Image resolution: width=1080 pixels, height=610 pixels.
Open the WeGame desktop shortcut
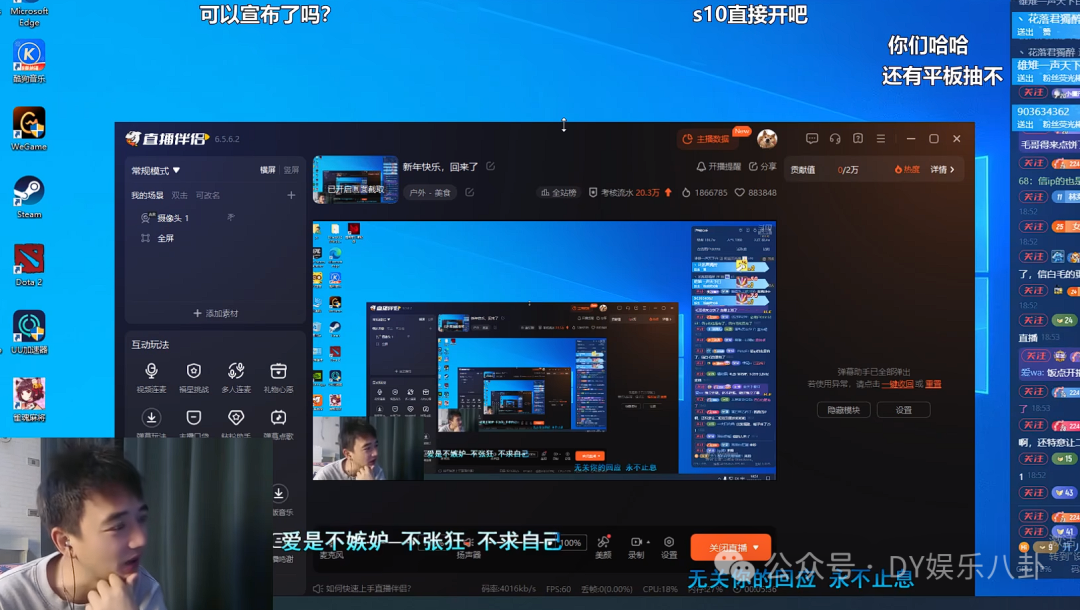[29, 129]
